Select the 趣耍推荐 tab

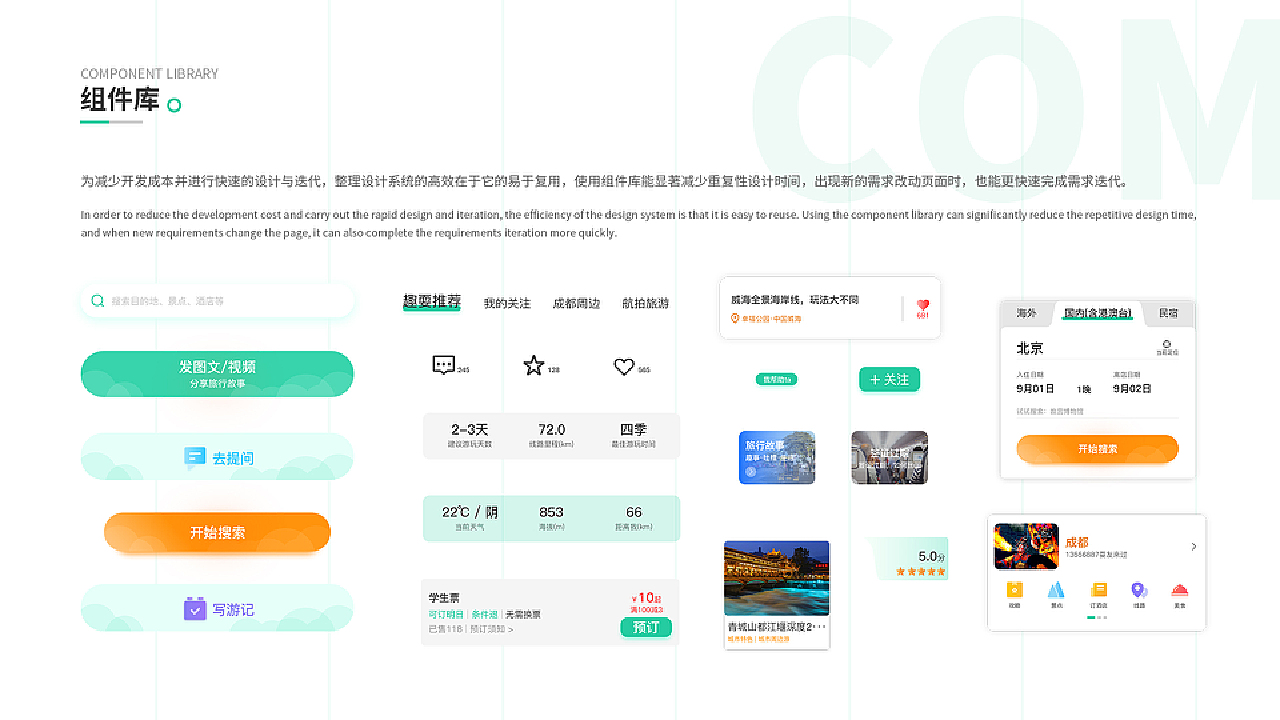point(432,301)
